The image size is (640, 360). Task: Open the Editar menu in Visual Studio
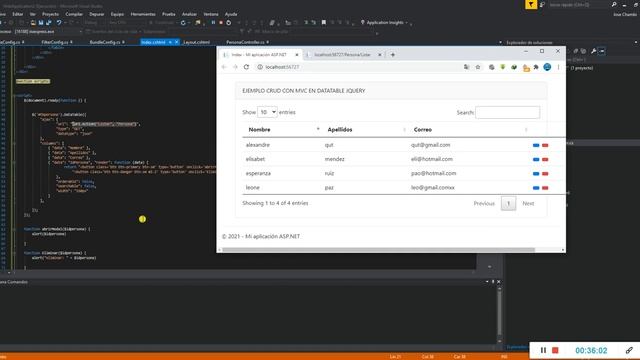(18, 14)
